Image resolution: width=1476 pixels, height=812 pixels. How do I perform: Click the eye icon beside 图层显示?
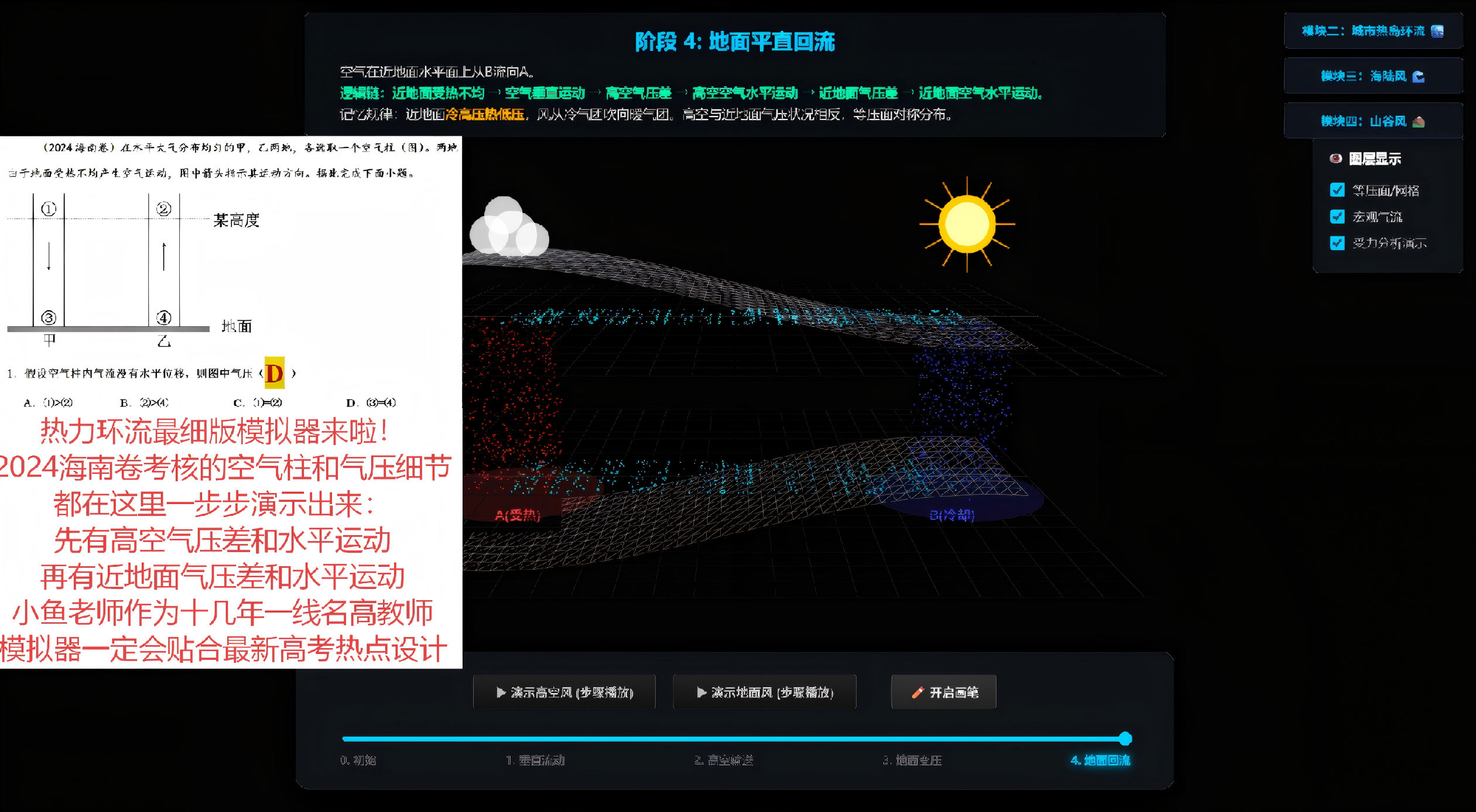pyautogui.click(x=1335, y=159)
